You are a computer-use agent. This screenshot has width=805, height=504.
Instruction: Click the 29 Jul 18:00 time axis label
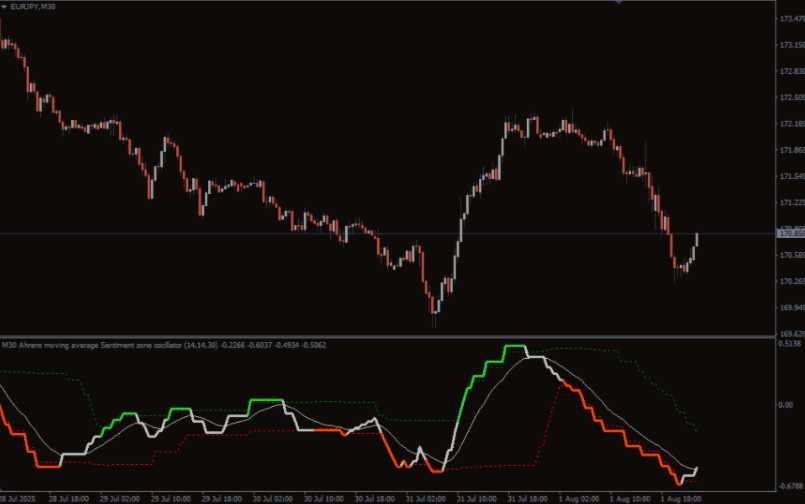coord(222,498)
